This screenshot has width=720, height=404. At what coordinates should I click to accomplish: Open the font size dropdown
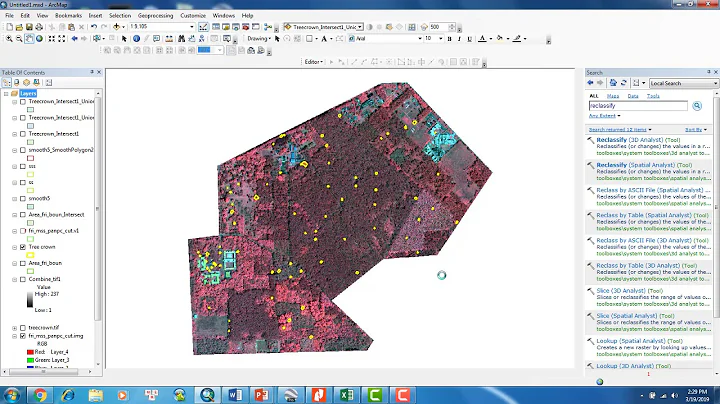(x=440, y=39)
